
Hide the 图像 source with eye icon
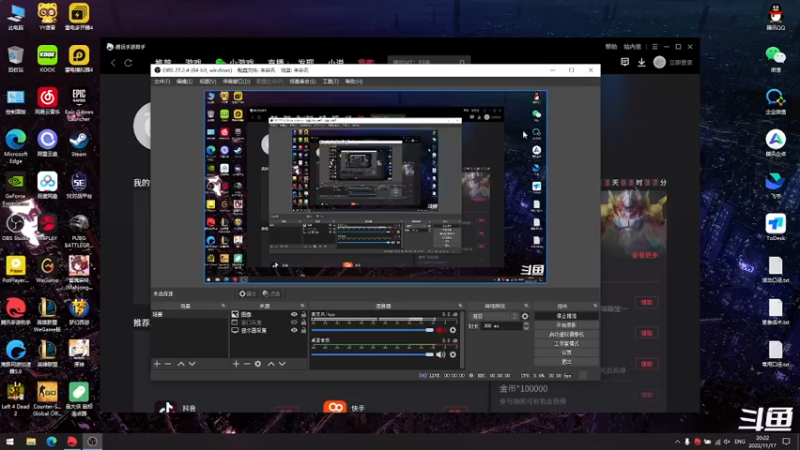click(x=294, y=315)
